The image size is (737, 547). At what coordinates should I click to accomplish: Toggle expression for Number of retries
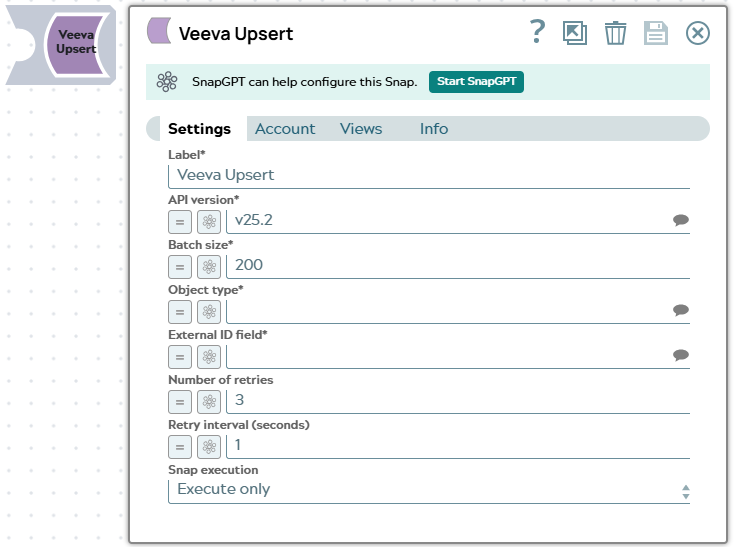(x=180, y=402)
